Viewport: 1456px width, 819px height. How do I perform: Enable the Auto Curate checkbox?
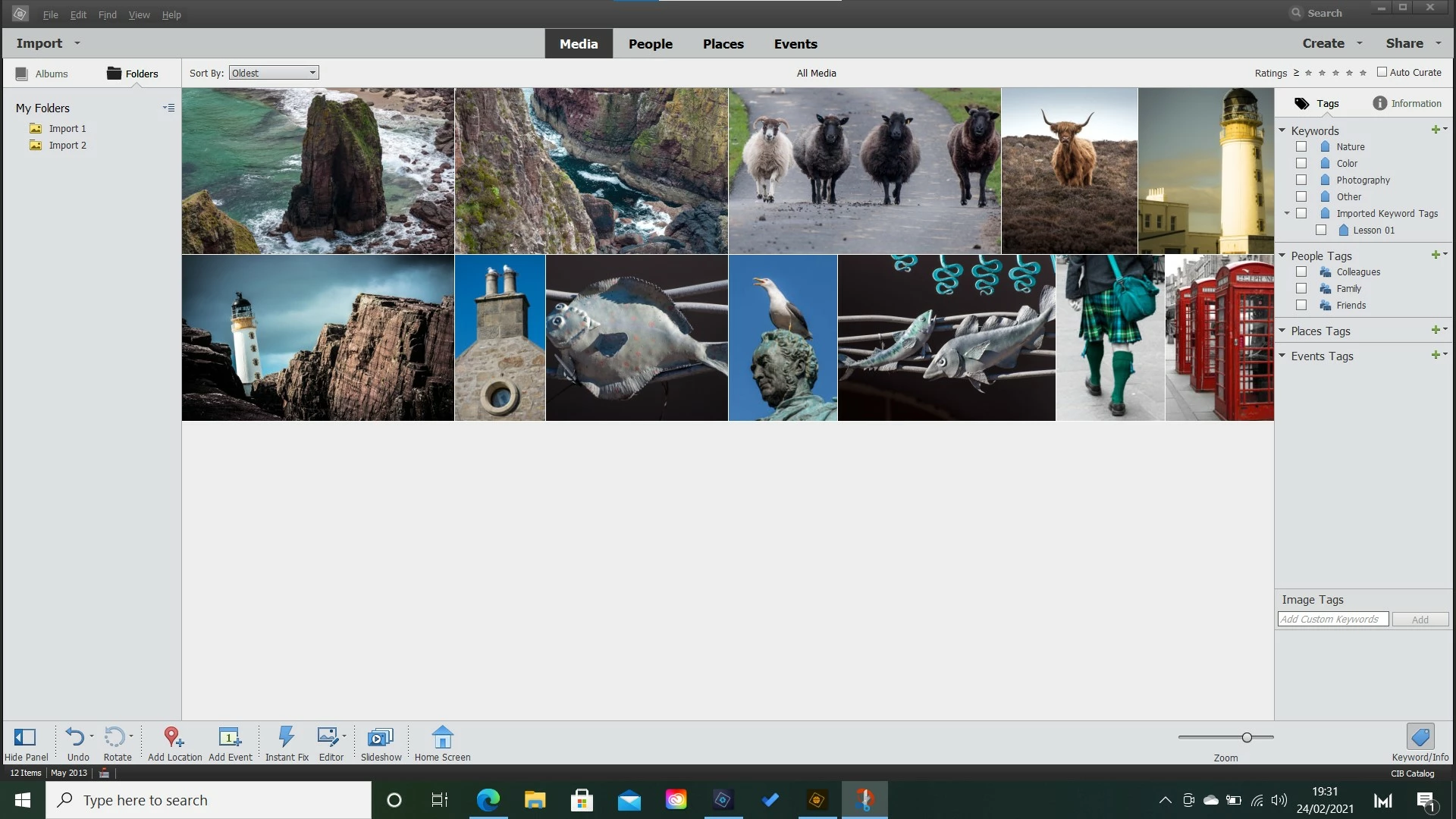tap(1382, 72)
